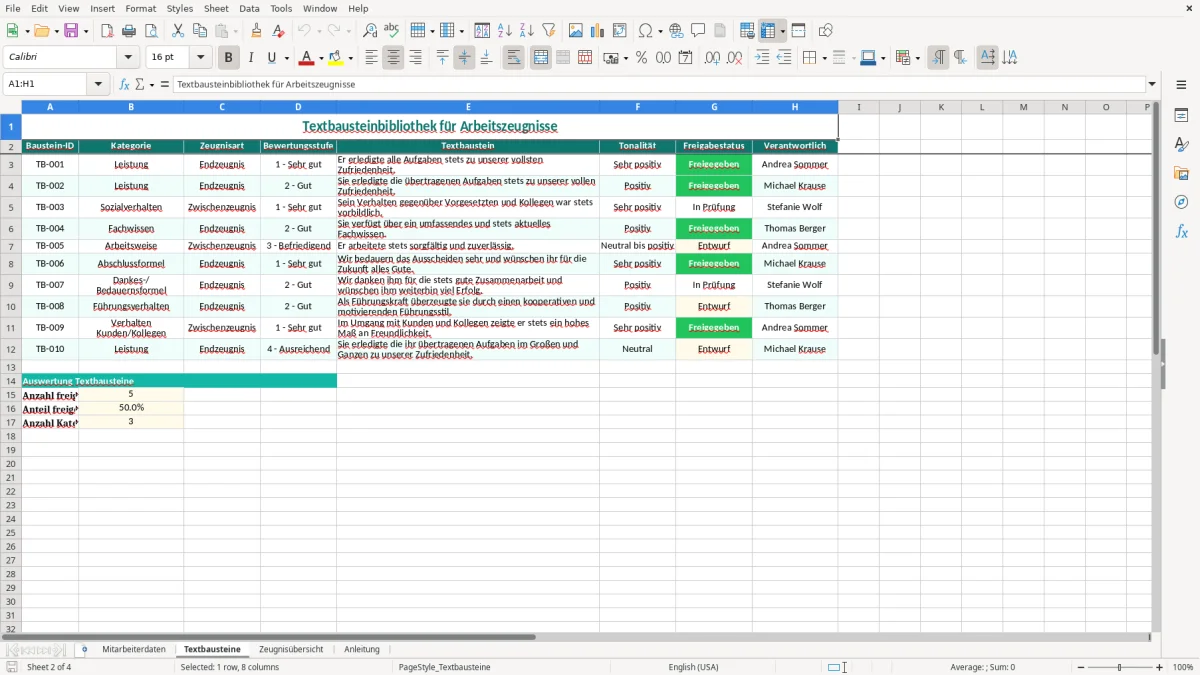This screenshot has height=675, width=1200.
Task: Activate Clone Formatting paintbrush
Action: coord(257,31)
